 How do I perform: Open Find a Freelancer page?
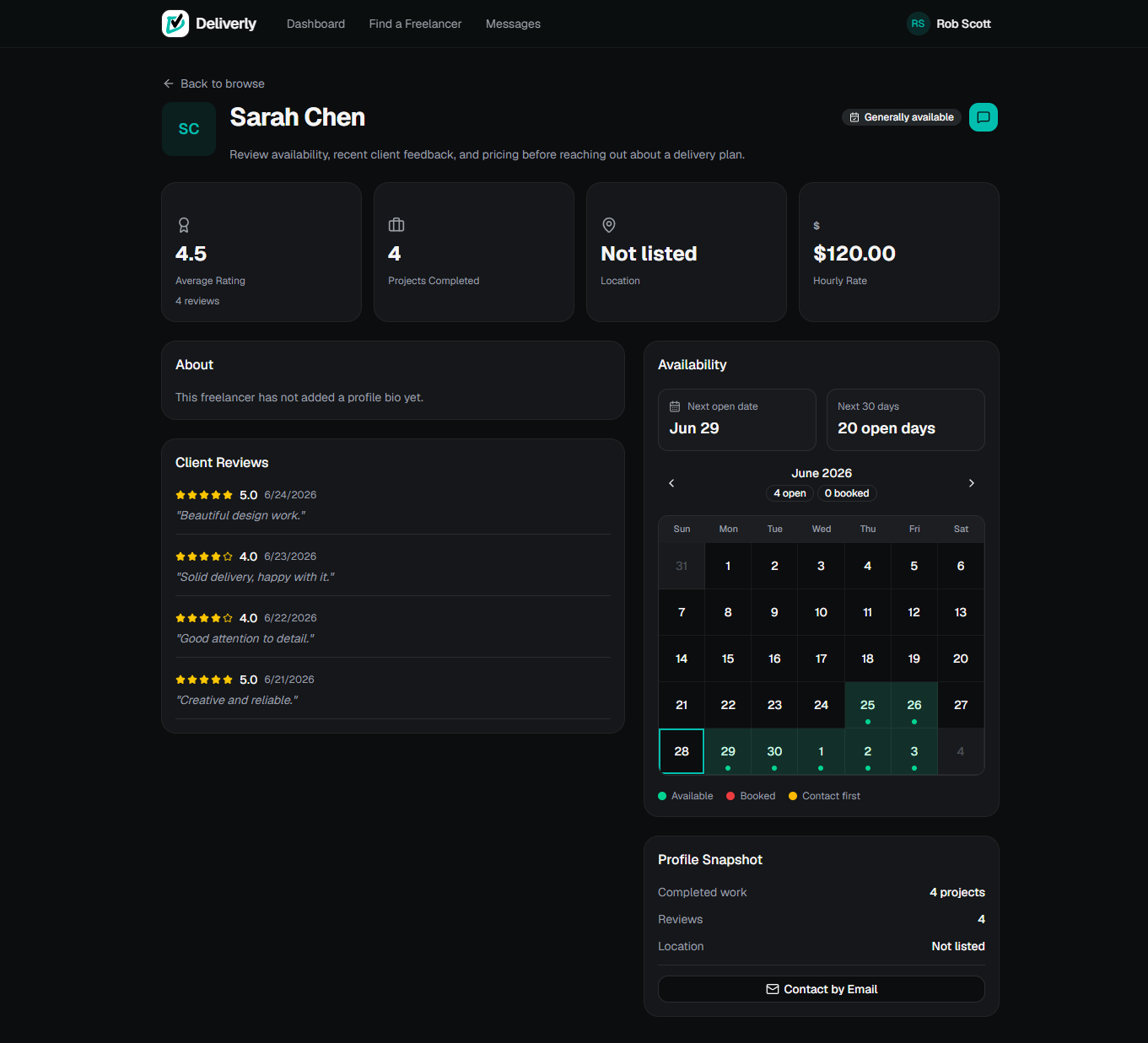[x=415, y=24]
